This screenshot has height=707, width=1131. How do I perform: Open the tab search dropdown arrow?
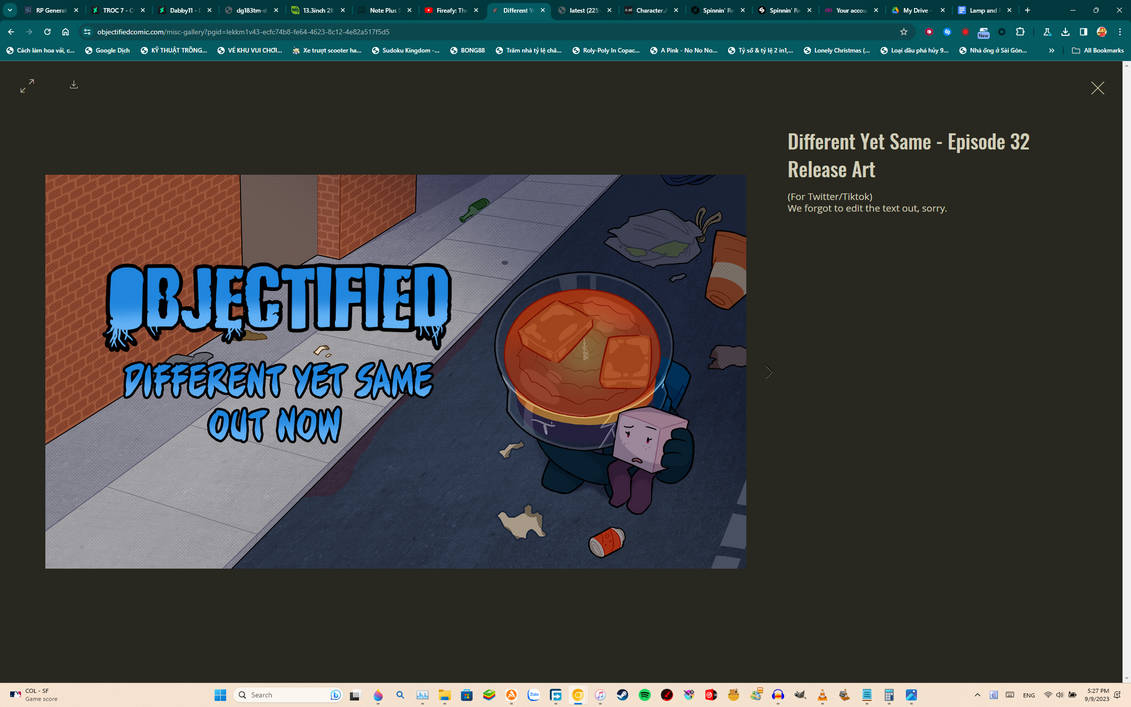[10, 10]
